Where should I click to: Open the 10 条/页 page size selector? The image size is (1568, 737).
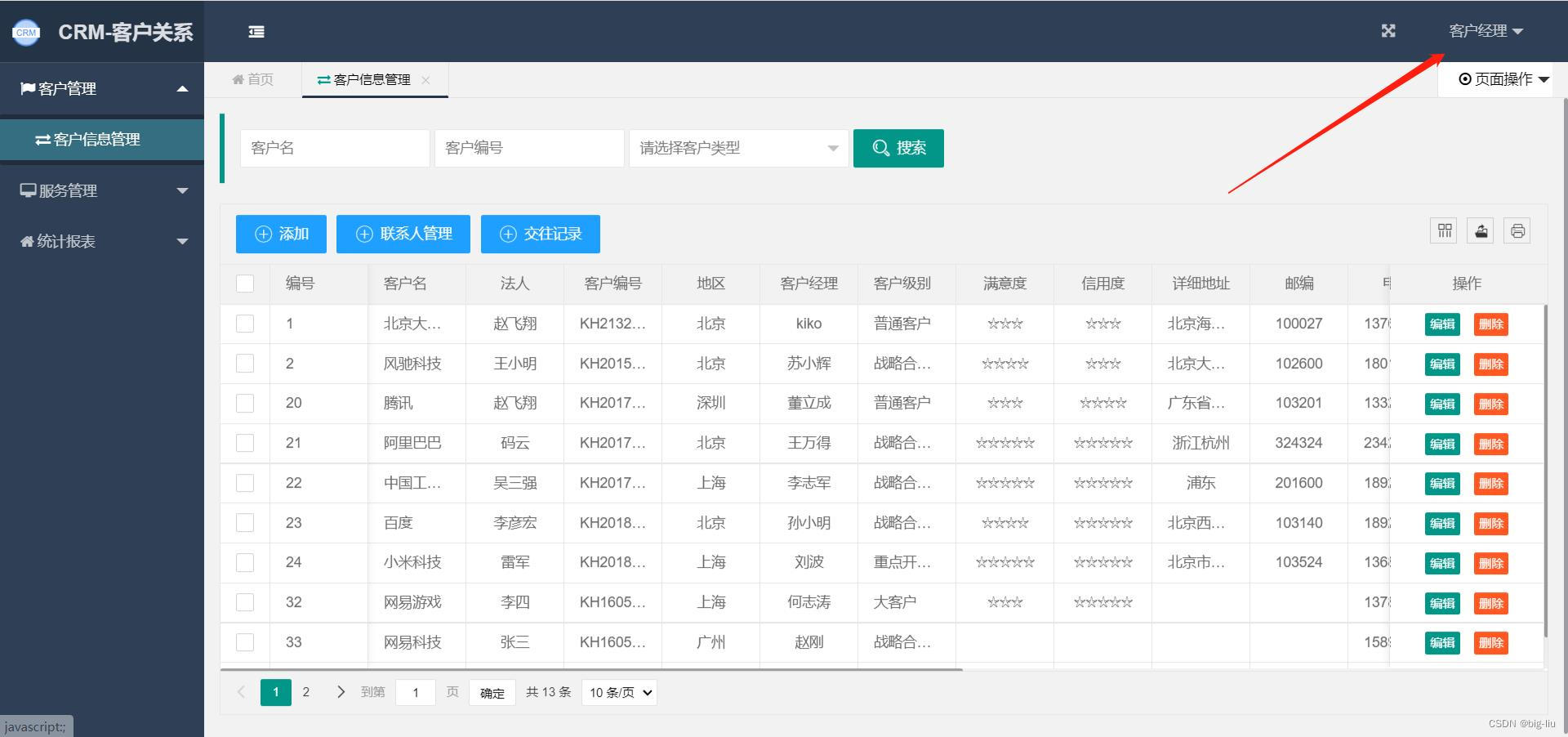click(619, 692)
